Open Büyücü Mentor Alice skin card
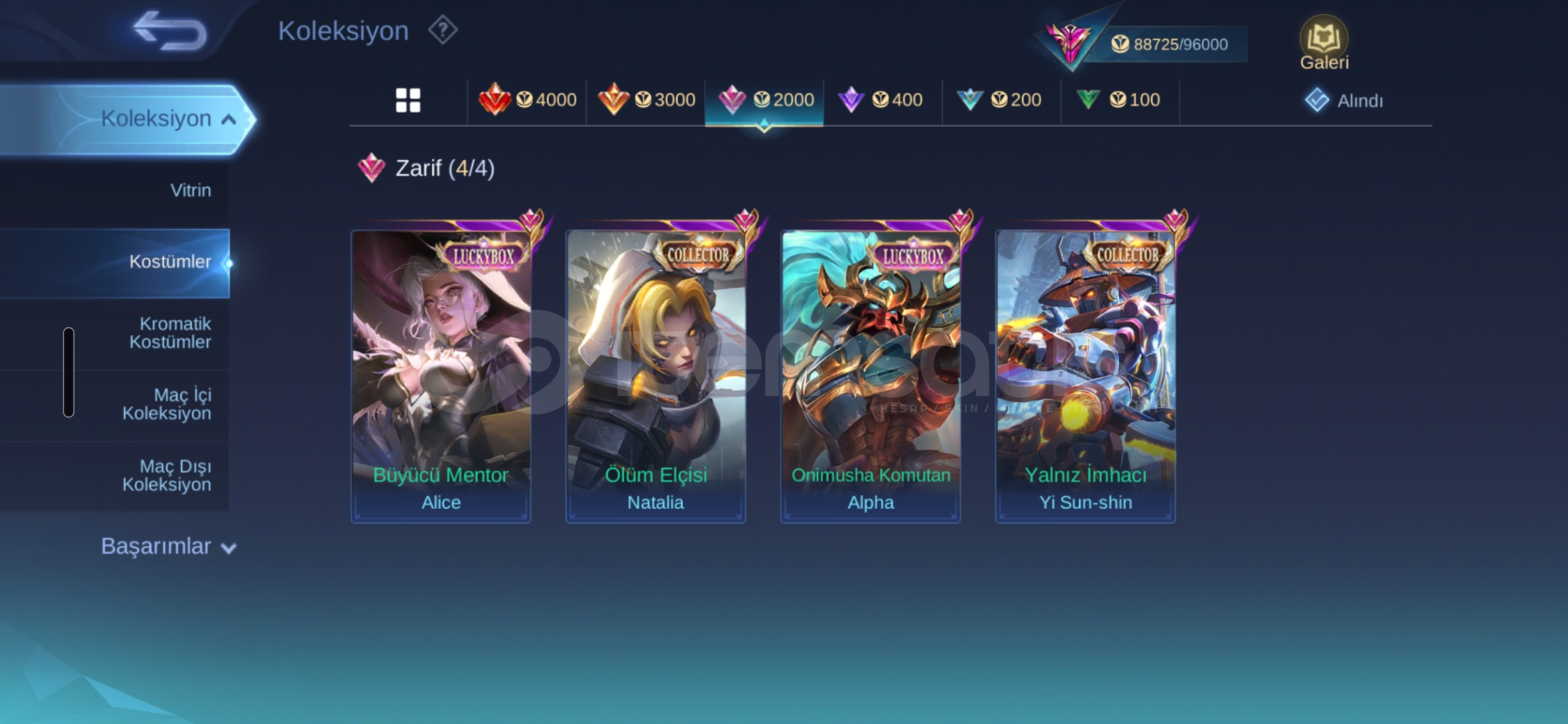Screen dimensions: 1568x724 (441, 375)
